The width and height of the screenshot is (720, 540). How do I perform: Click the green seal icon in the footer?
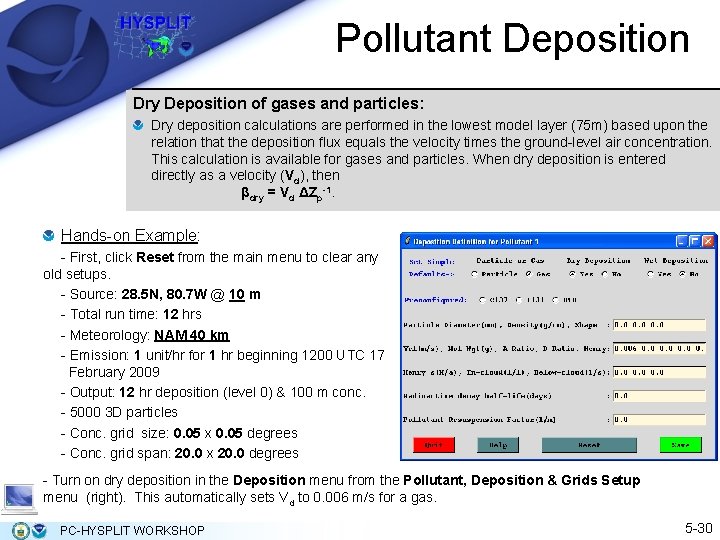click(x=21, y=531)
